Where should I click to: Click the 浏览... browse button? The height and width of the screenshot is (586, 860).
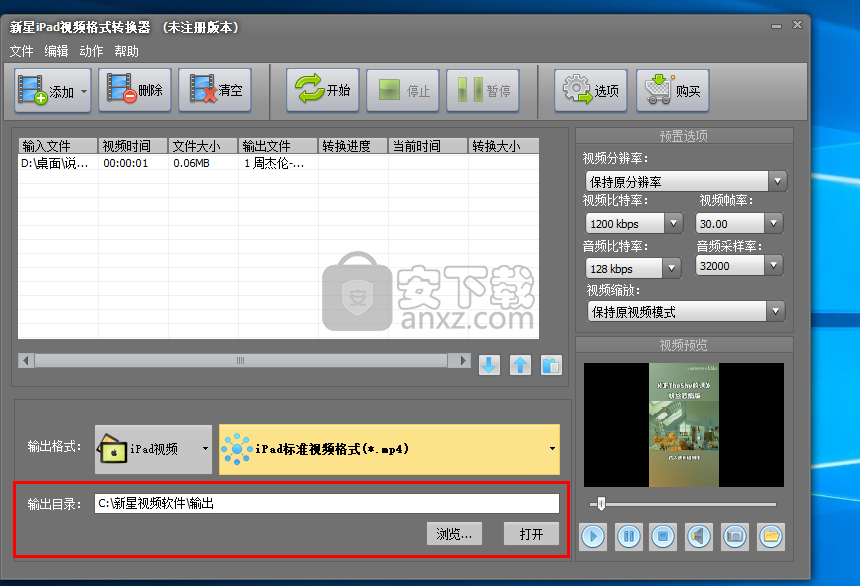pyautogui.click(x=454, y=534)
